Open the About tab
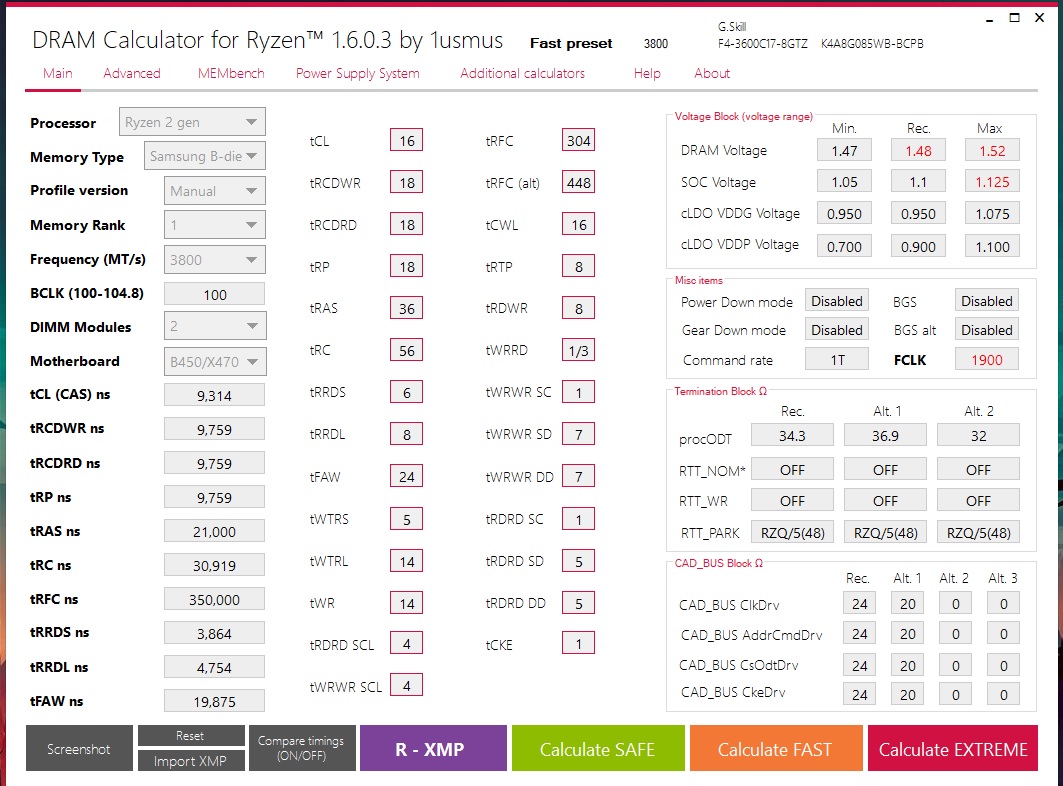 click(712, 73)
